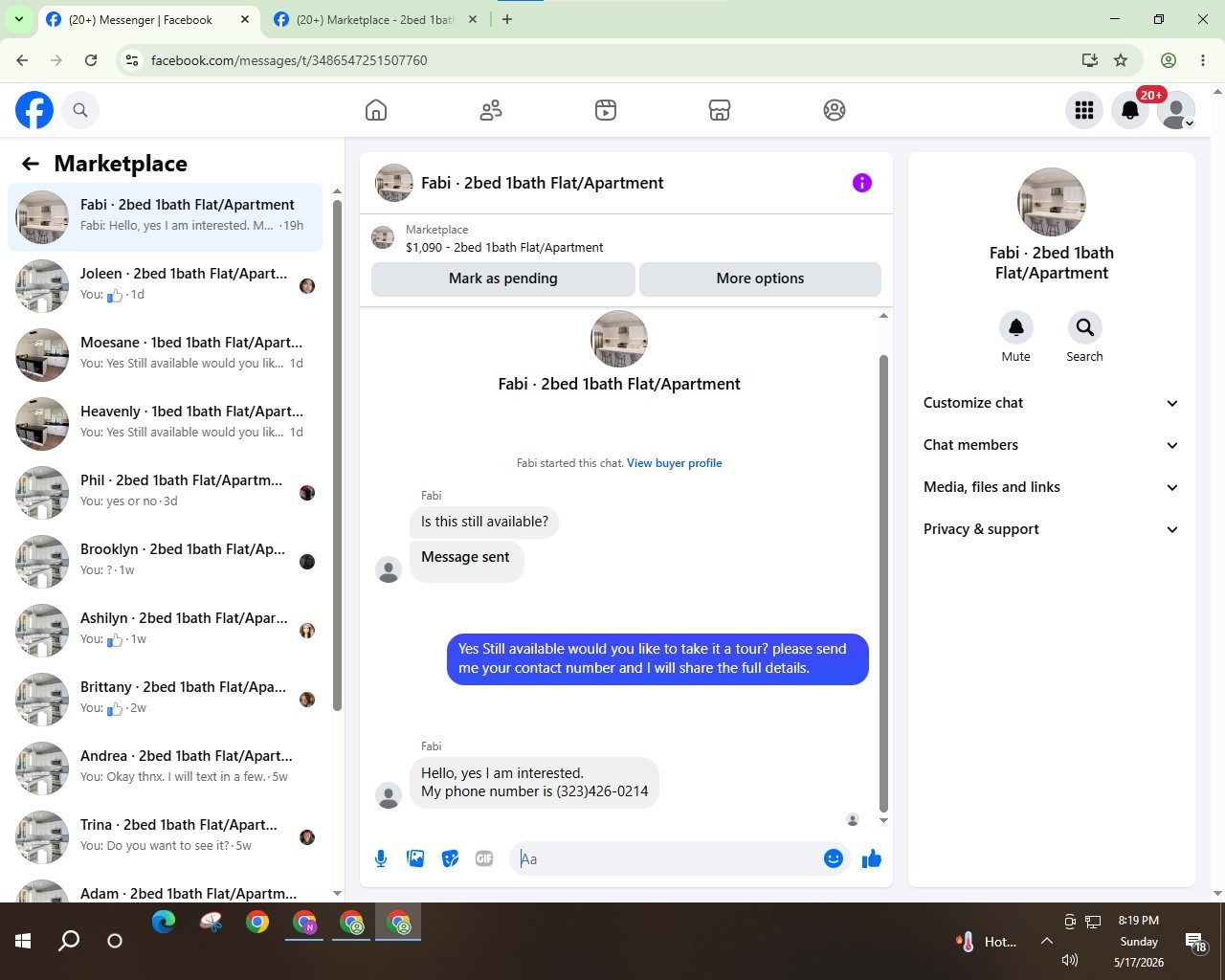Screen dimensions: 1225x980
Task: Click the address bar URL
Action: pos(289,60)
